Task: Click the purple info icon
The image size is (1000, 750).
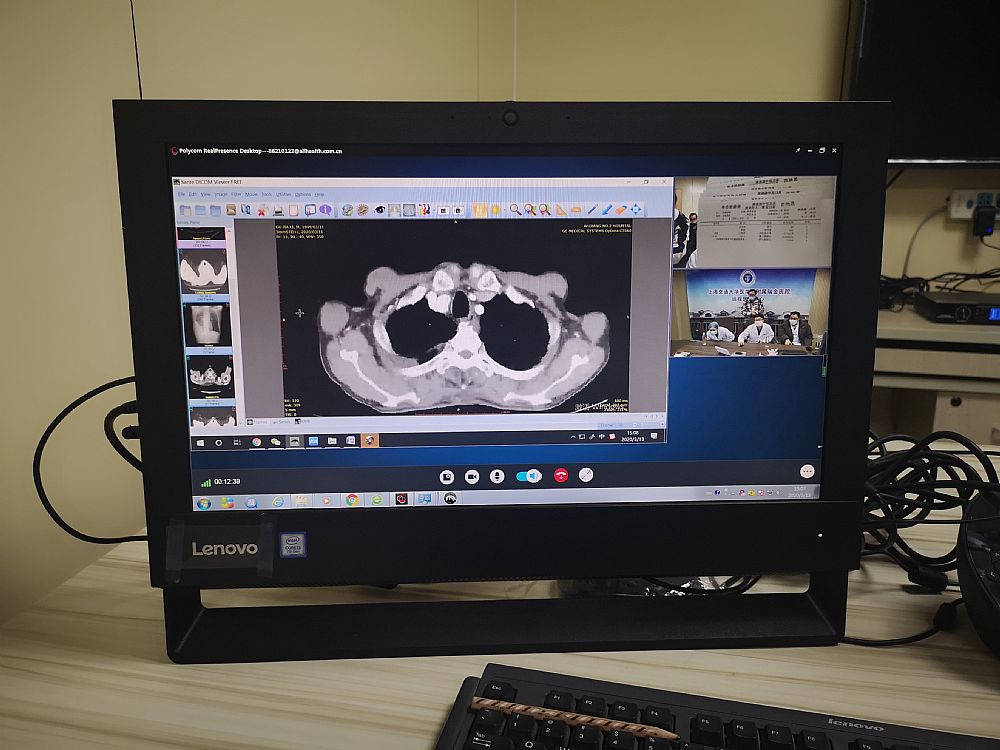Action: [x=325, y=209]
